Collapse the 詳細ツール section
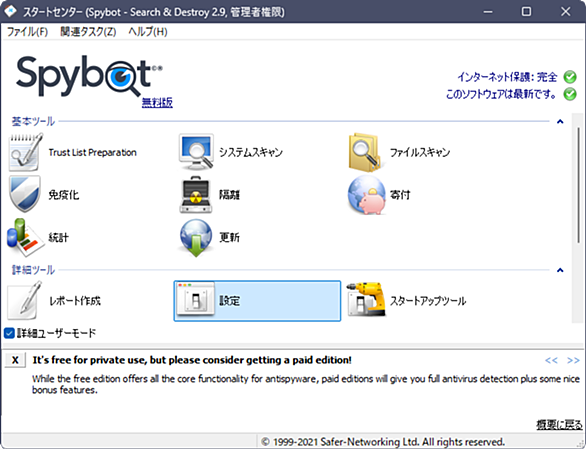This screenshot has width=586, height=449. tap(560, 270)
